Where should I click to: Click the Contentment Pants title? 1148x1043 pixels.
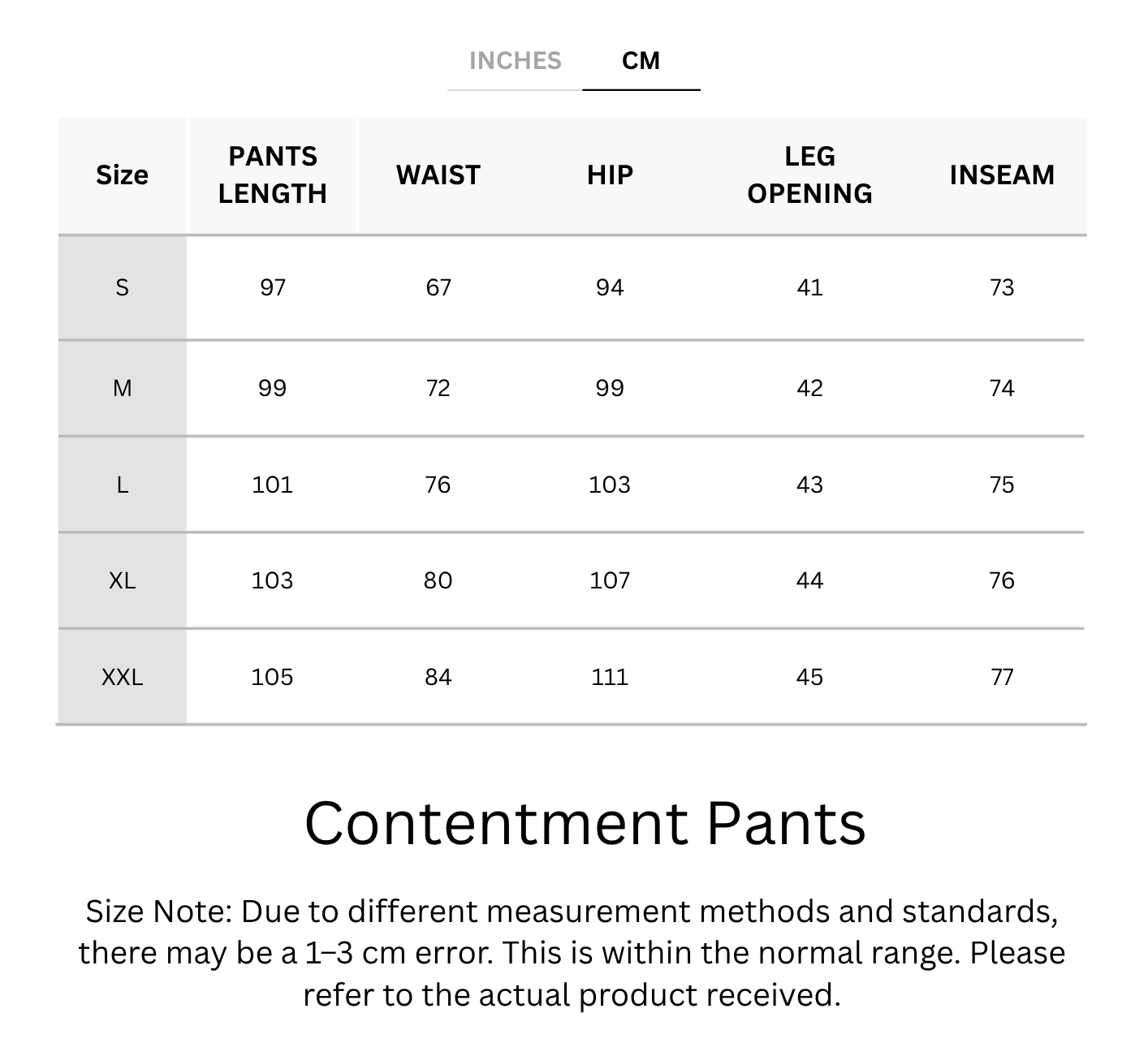coord(585,823)
